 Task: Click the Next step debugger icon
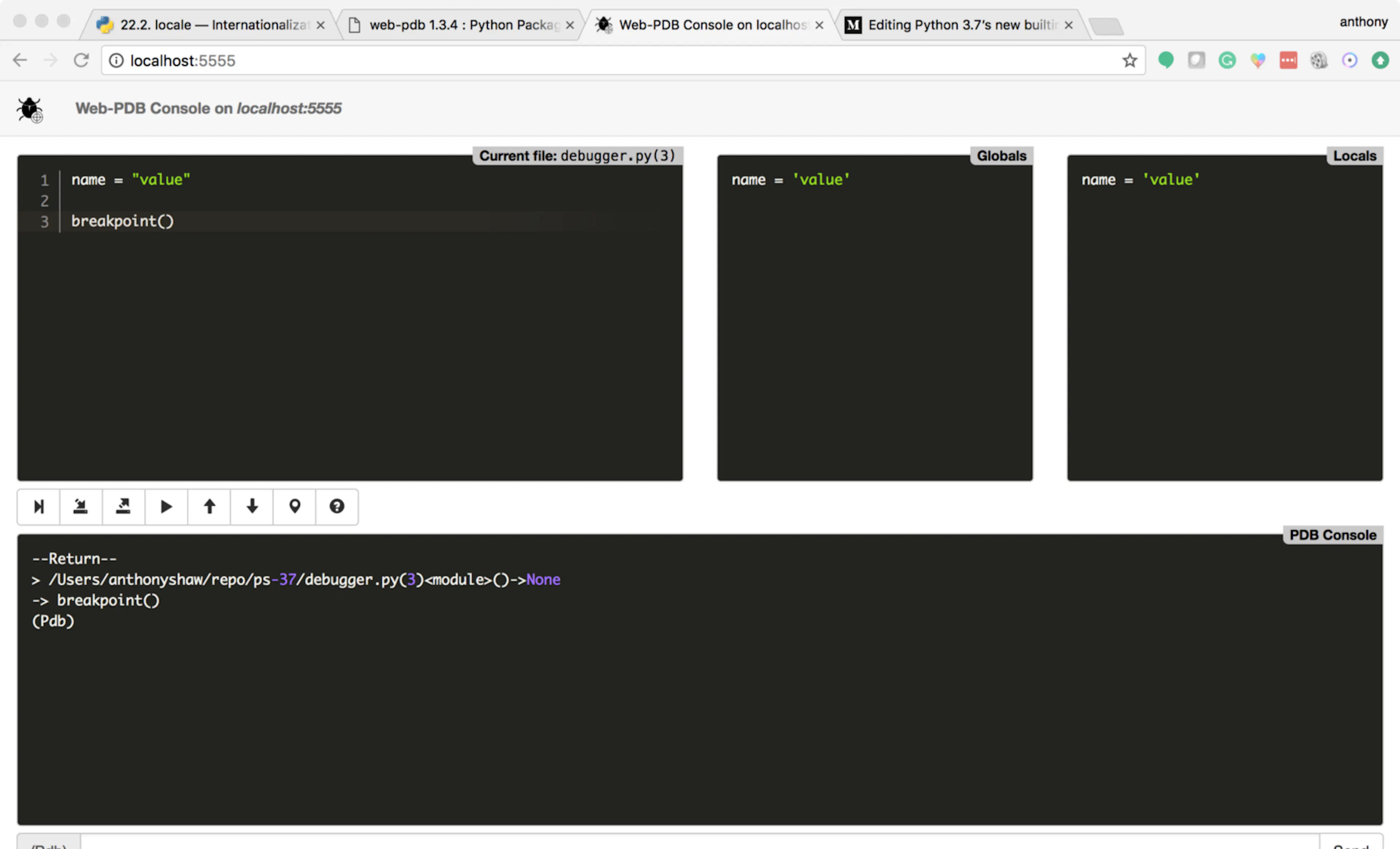pos(39,506)
